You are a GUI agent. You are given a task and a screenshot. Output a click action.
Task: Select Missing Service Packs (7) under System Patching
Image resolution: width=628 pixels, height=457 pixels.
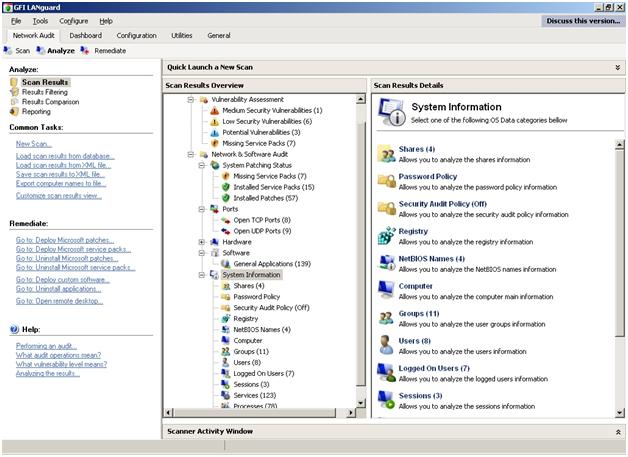point(270,176)
